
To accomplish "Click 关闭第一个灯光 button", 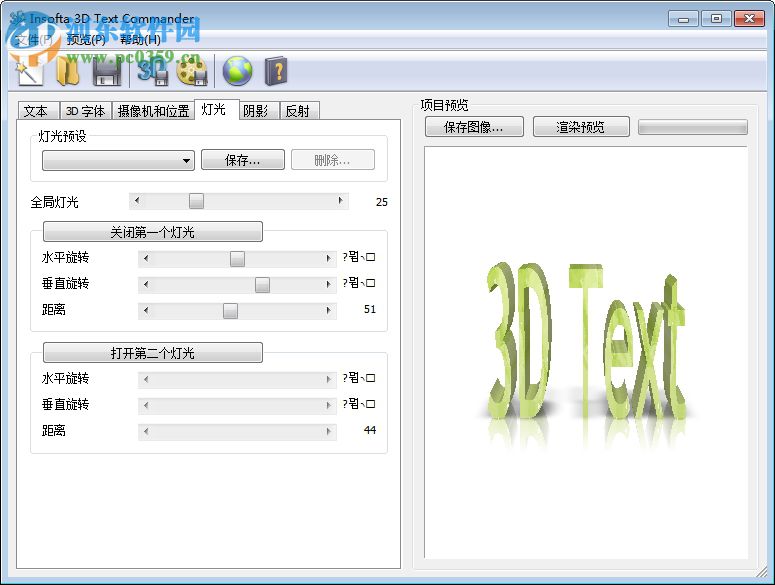I will click(153, 232).
